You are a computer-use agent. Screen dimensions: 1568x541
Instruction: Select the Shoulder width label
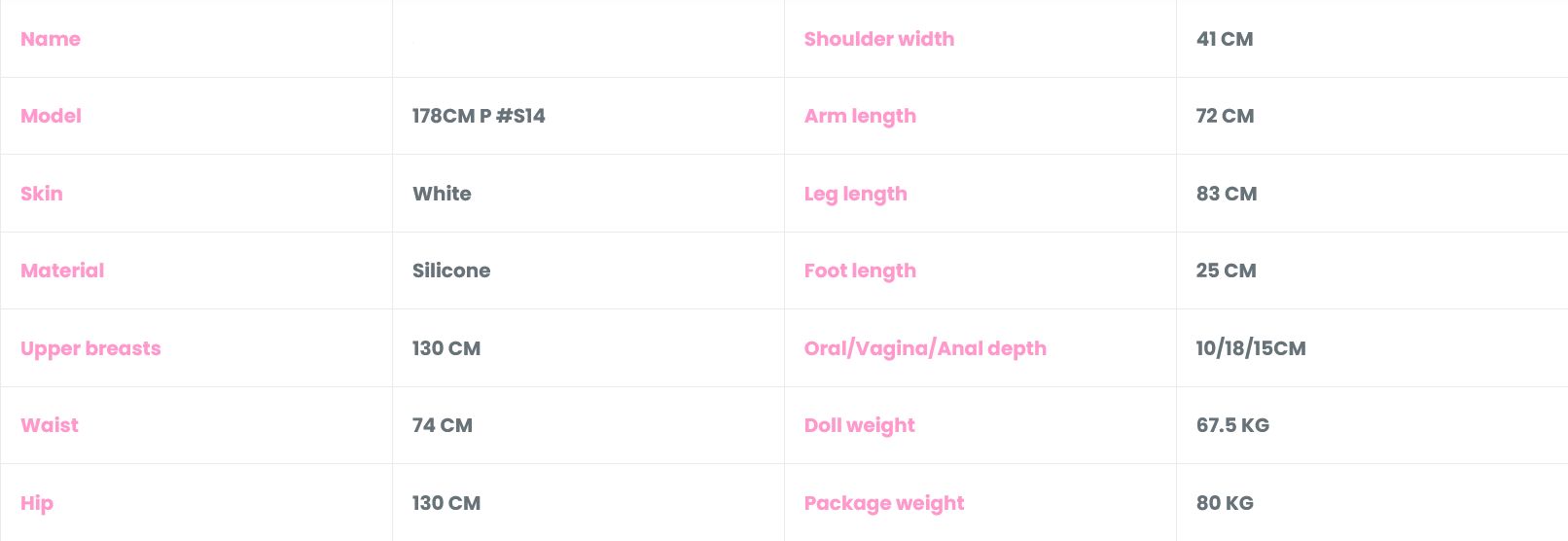pyautogui.click(x=879, y=39)
